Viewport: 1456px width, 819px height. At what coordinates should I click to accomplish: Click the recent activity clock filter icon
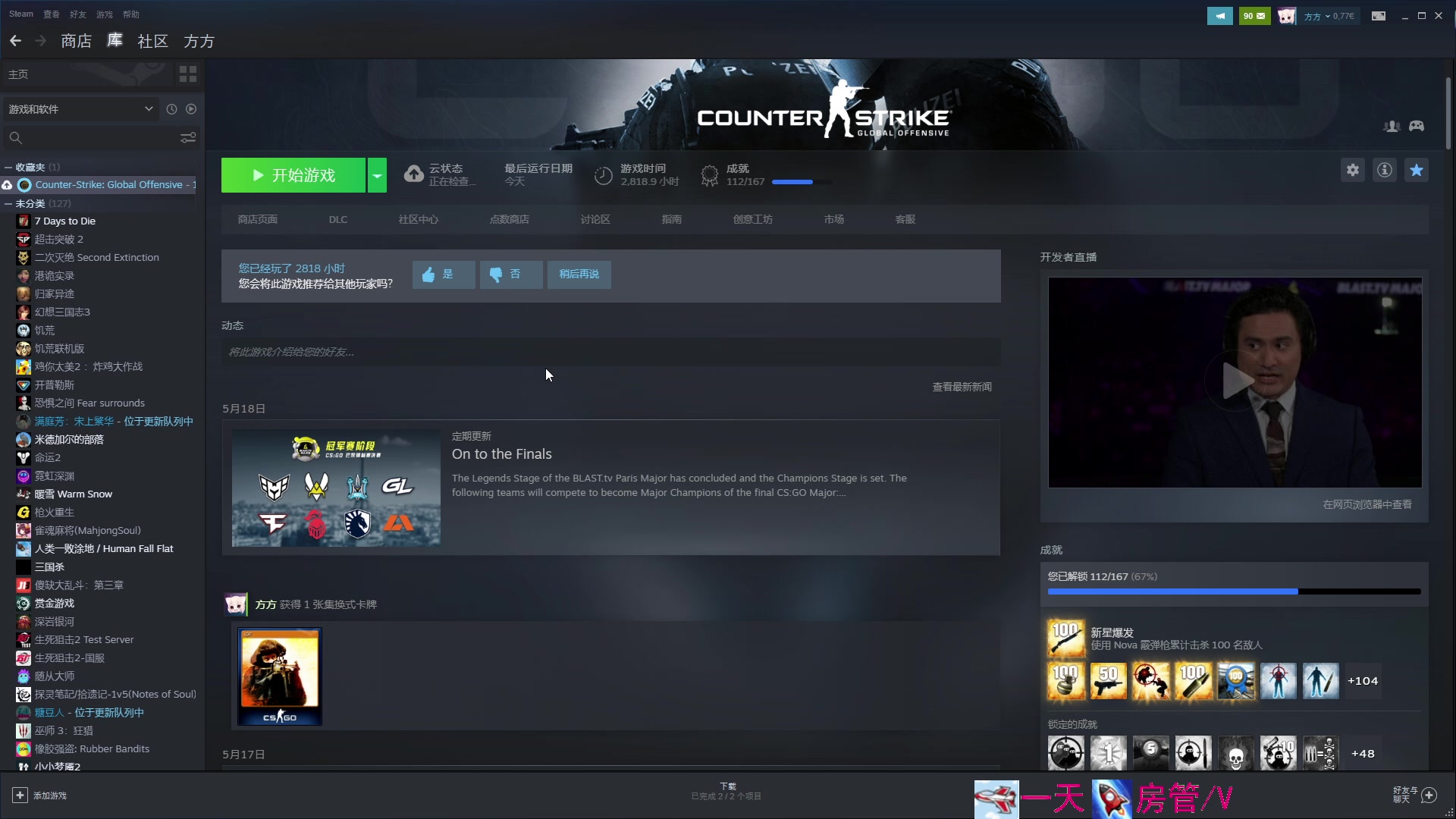(171, 109)
